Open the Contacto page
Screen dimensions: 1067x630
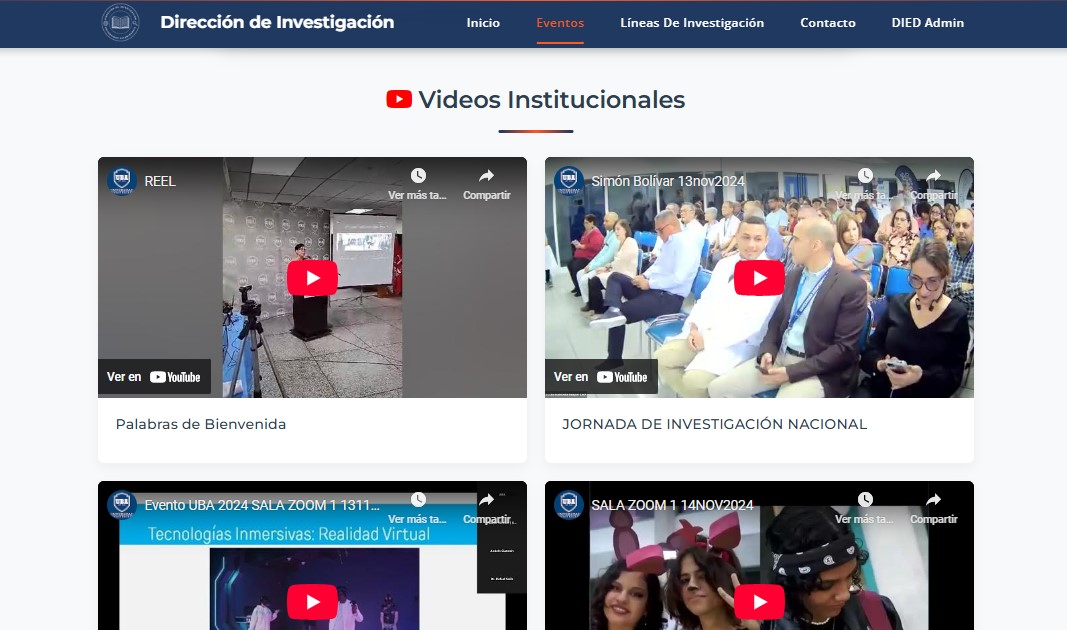(x=827, y=22)
